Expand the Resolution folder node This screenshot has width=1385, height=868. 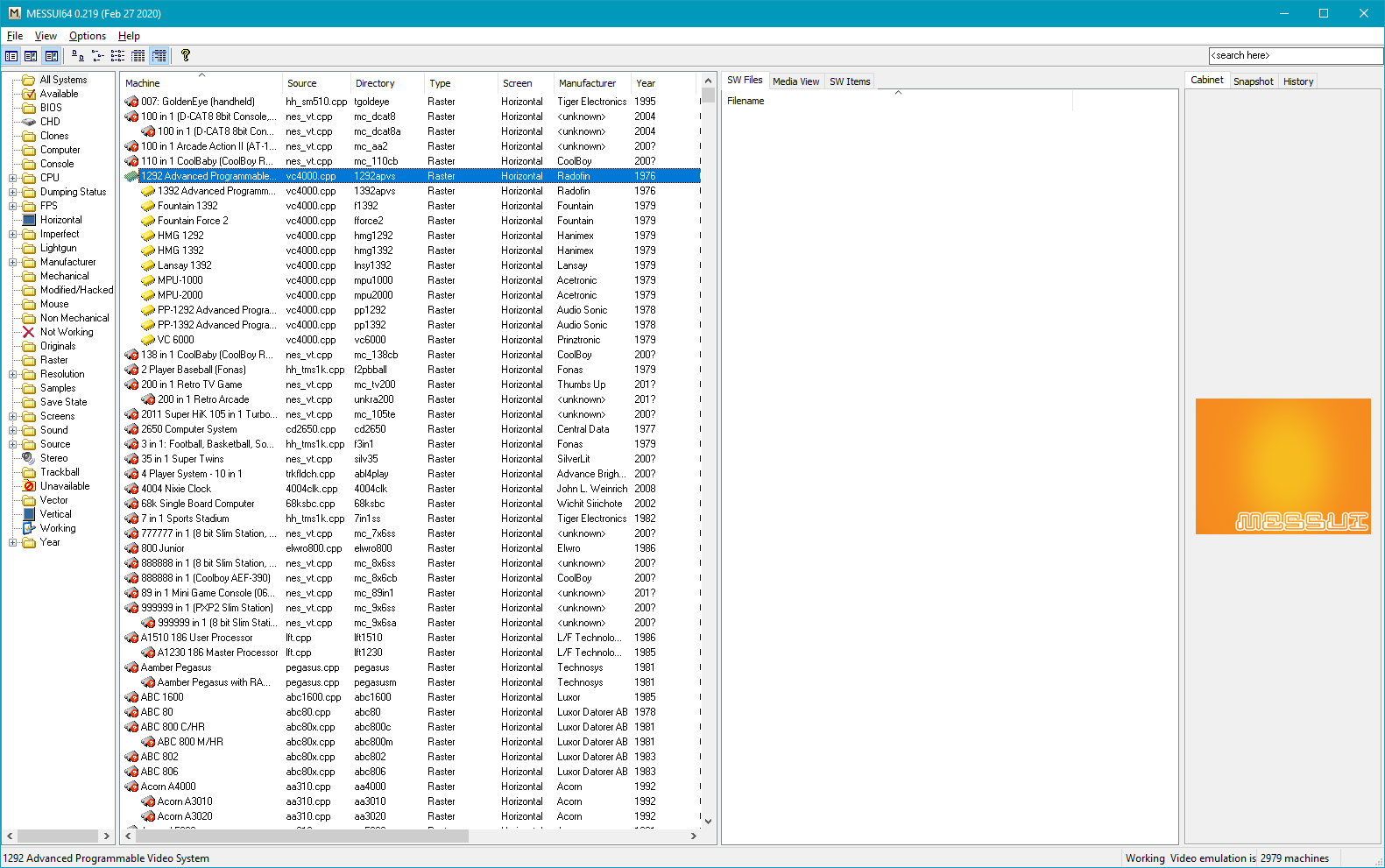pos(12,374)
